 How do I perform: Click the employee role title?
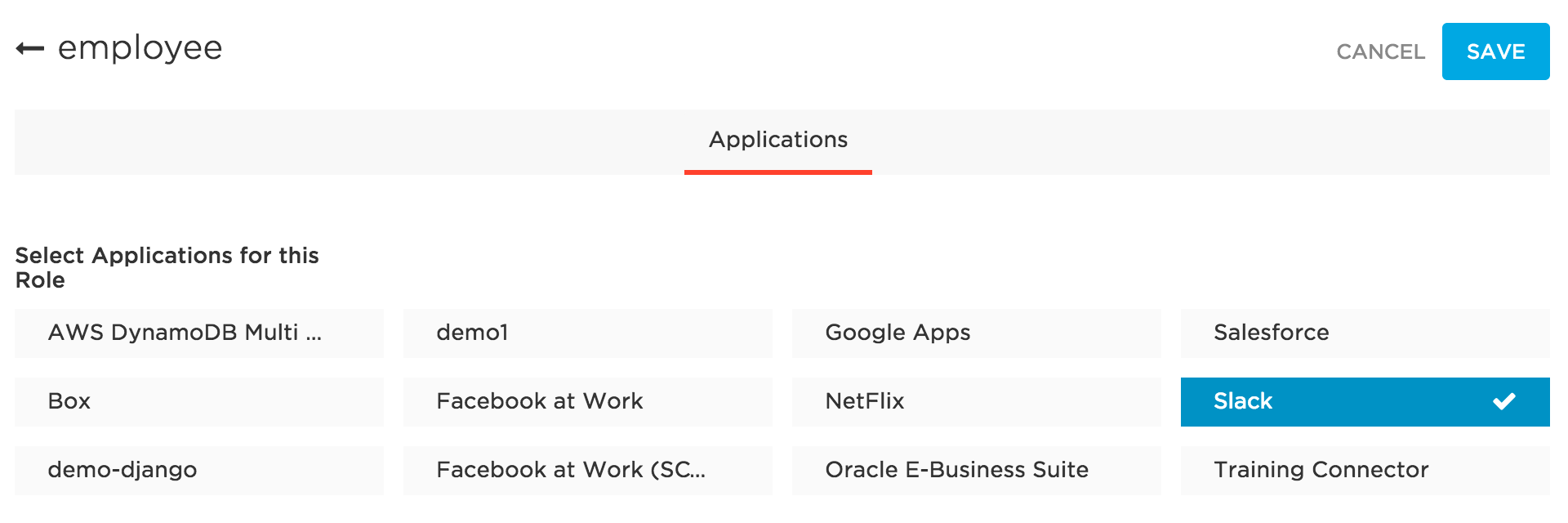[140, 49]
